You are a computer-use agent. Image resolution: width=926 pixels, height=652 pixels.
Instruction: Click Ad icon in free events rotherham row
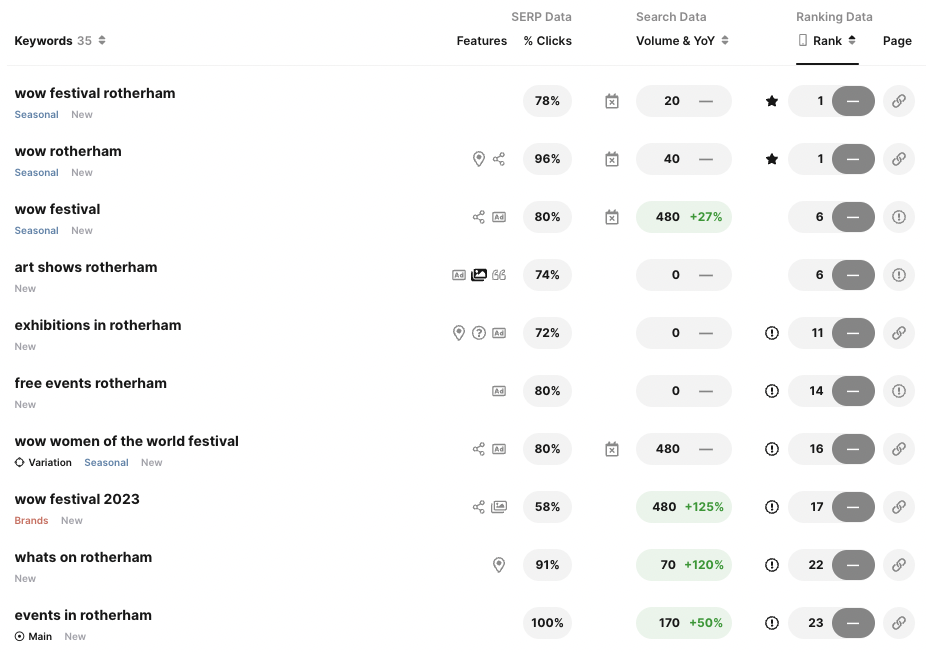499,391
